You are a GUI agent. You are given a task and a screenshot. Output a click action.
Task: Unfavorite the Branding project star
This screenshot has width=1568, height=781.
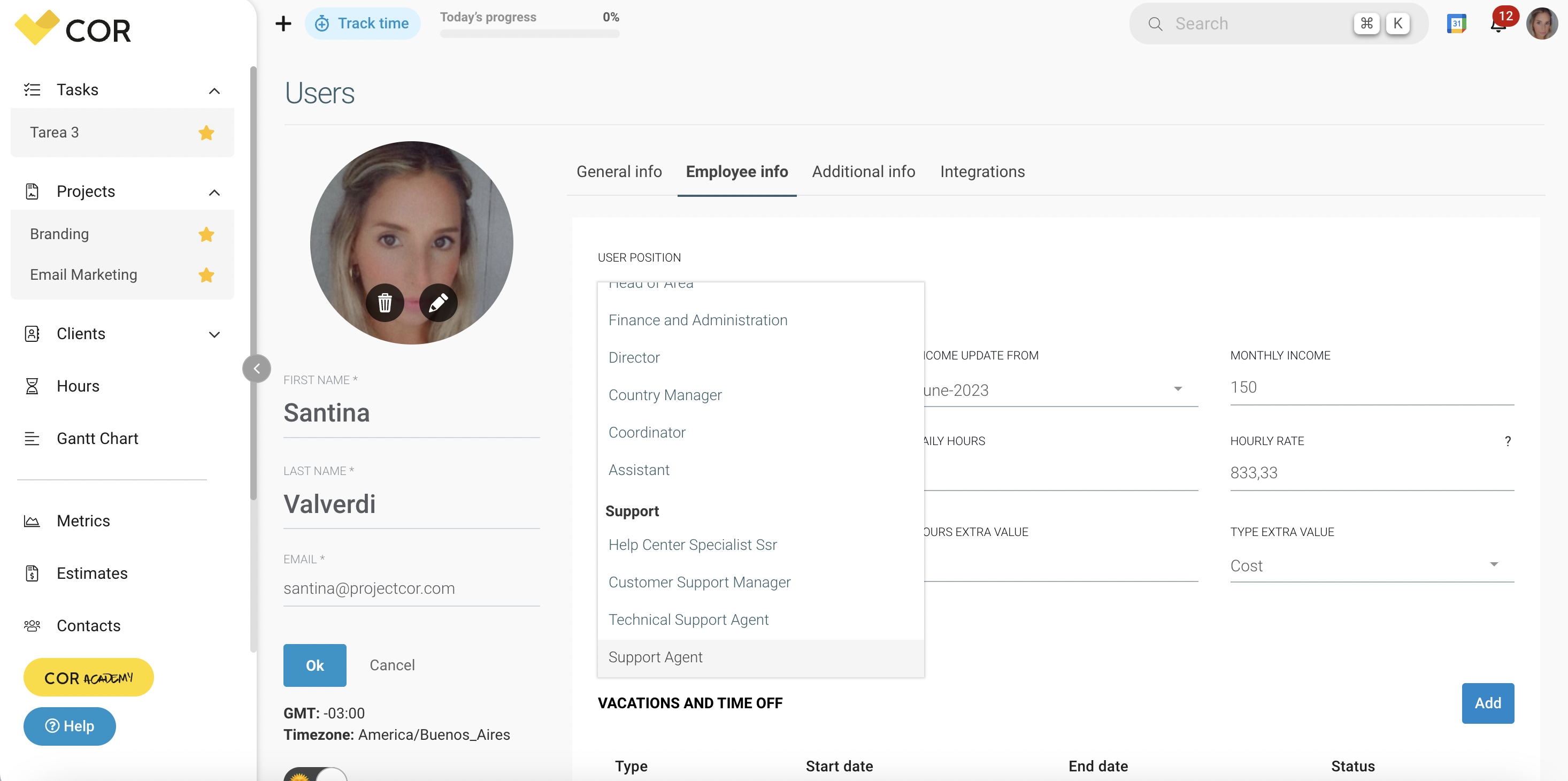206,234
